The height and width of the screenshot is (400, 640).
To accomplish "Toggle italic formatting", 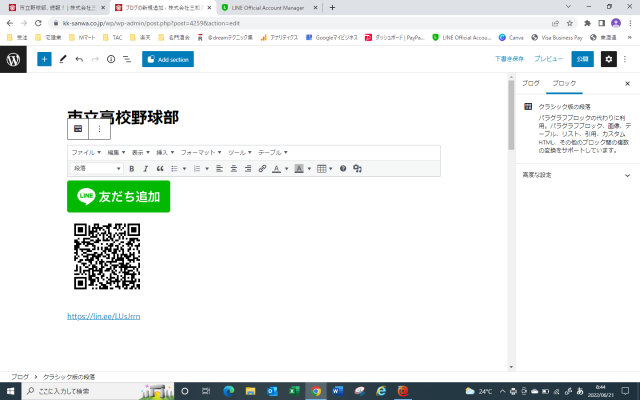I will click(145, 169).
